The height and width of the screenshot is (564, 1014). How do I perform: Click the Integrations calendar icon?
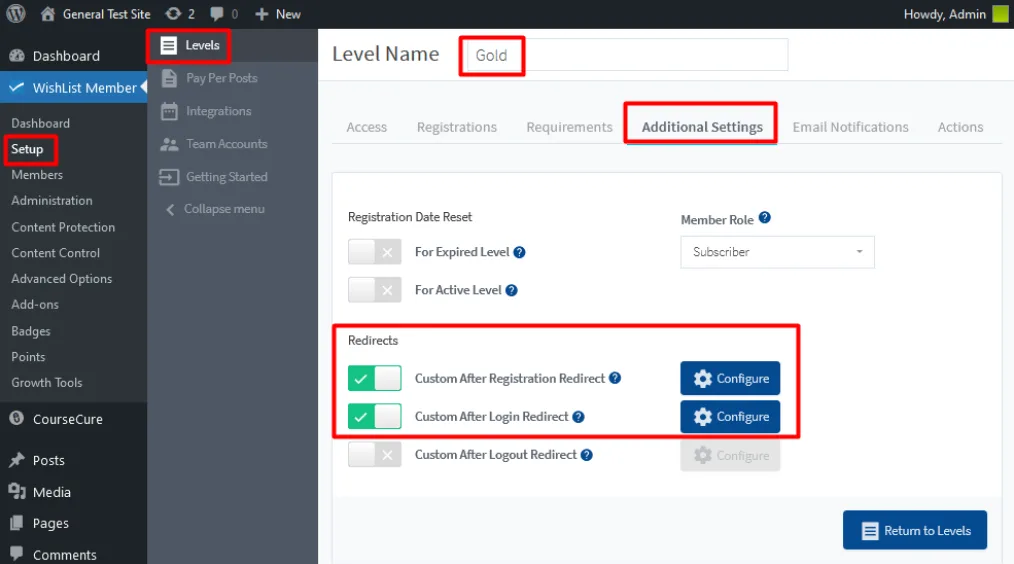pos(169,111)
